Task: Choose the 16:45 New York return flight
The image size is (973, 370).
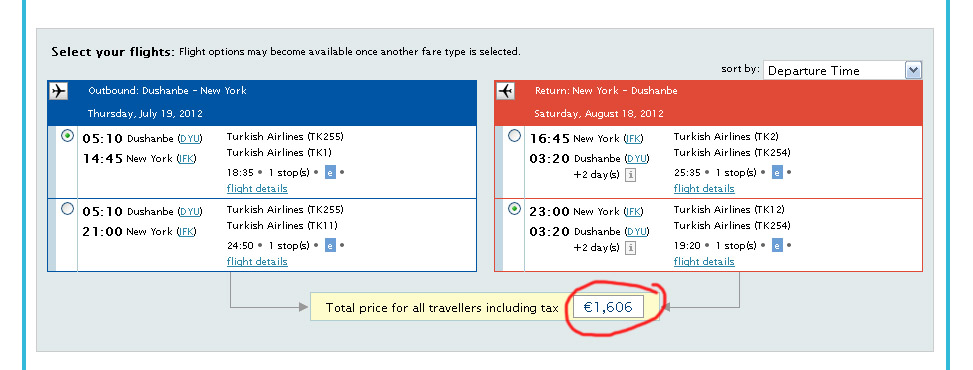Action: [x=514, y=136]
